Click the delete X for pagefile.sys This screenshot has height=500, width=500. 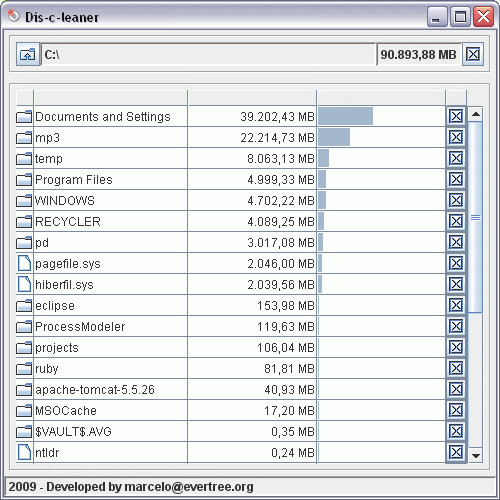pyautogui.click(x=456, y=263)
